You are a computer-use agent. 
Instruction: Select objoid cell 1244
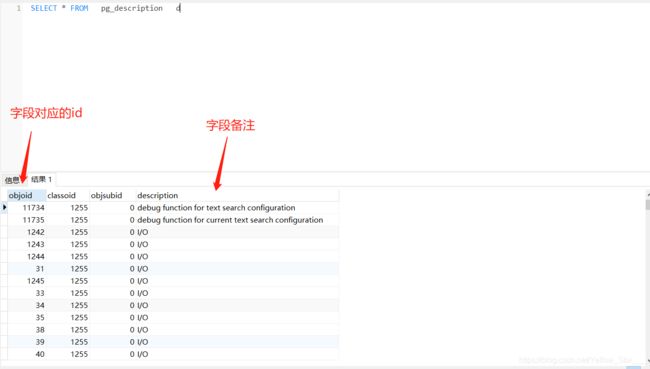[26, 257]
